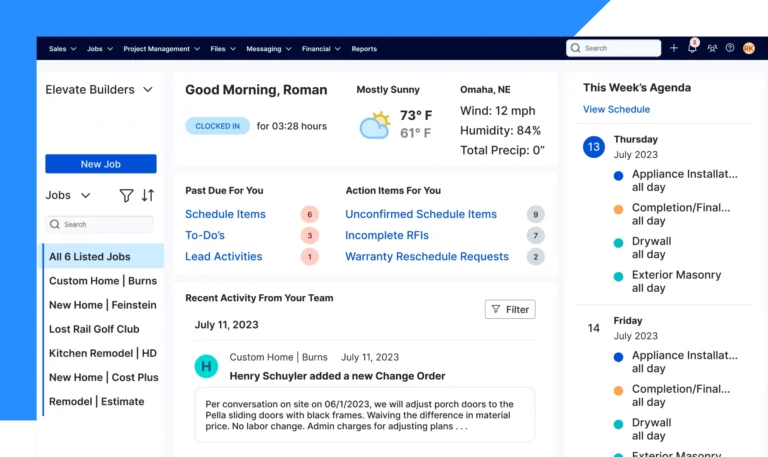The height and width of the screenshot is (457, 768).
Task: Open Unconfirmed Schedule Items link
Action: pyautogui.click(x=421, y=214)
